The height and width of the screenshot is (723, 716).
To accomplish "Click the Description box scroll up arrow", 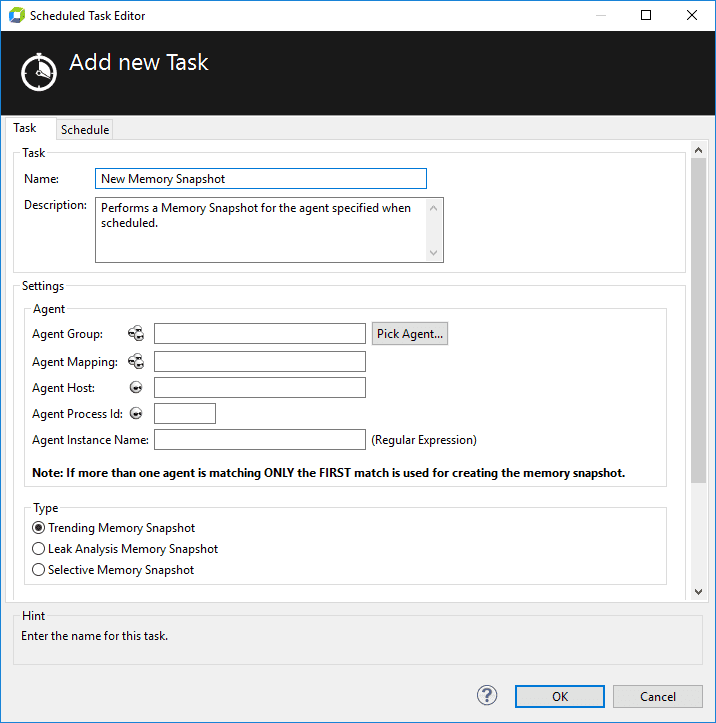I will pyautogui.click(x=433, y=208).
